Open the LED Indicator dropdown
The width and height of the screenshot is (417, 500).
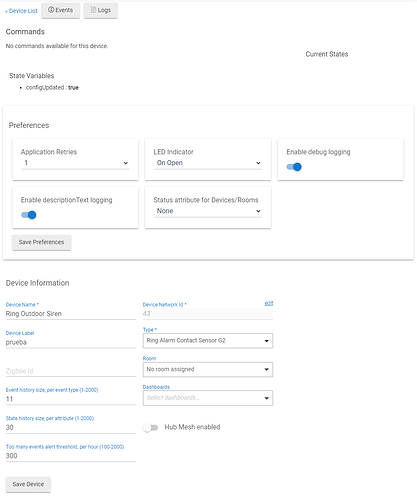(208, 163)
